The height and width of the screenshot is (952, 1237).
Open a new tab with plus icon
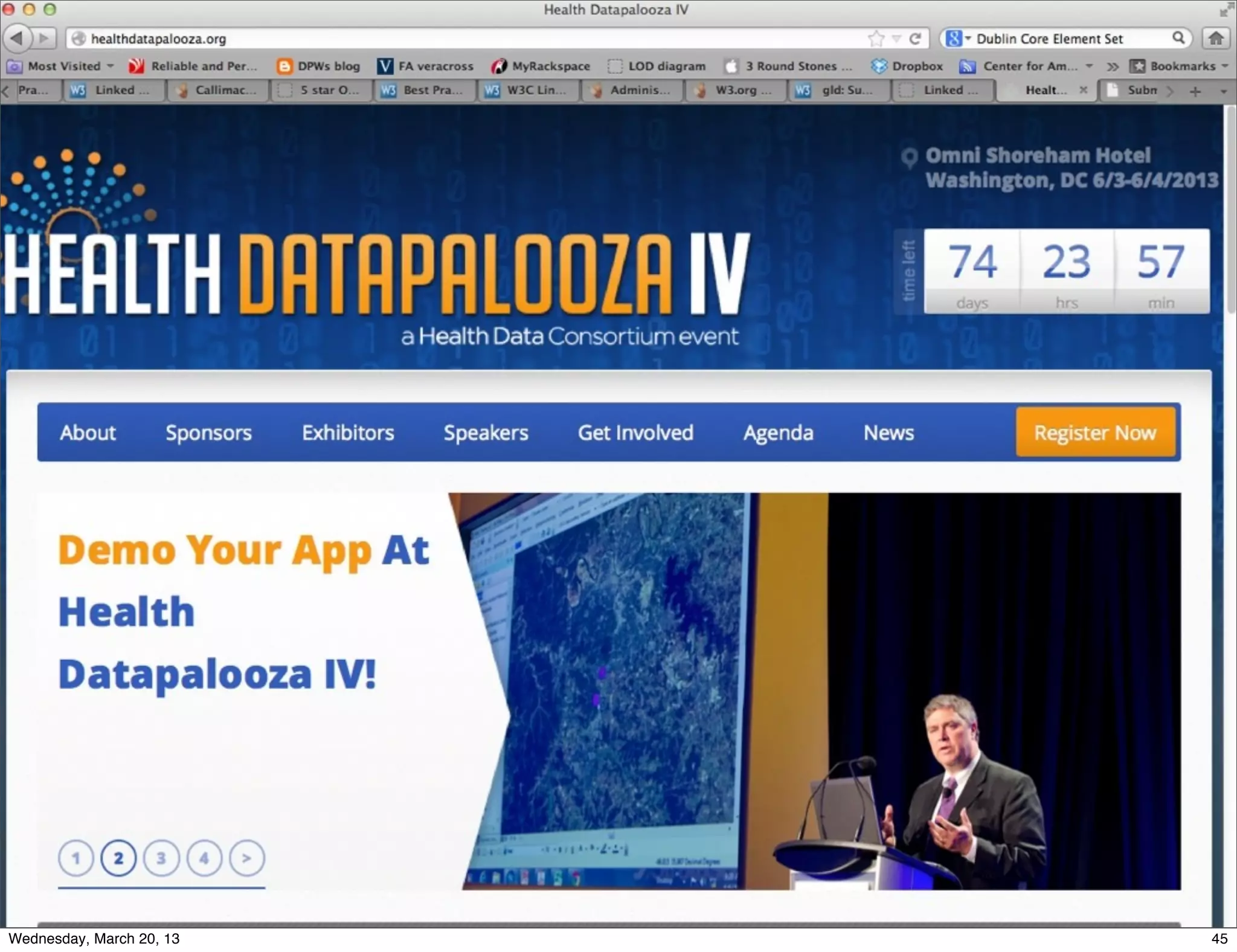(1195, 91)
